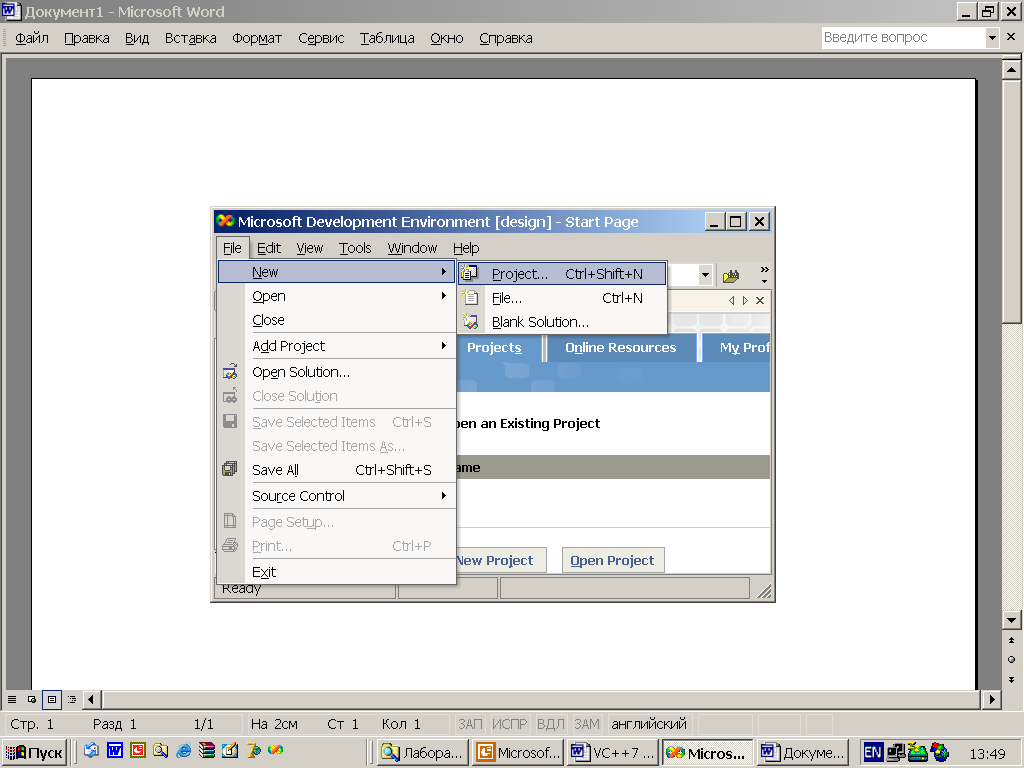Image resolution: width=1024 pixels, height=768 pixels.
Task: Open PowerPoint from quick launch
Action: tap(138, 750)
